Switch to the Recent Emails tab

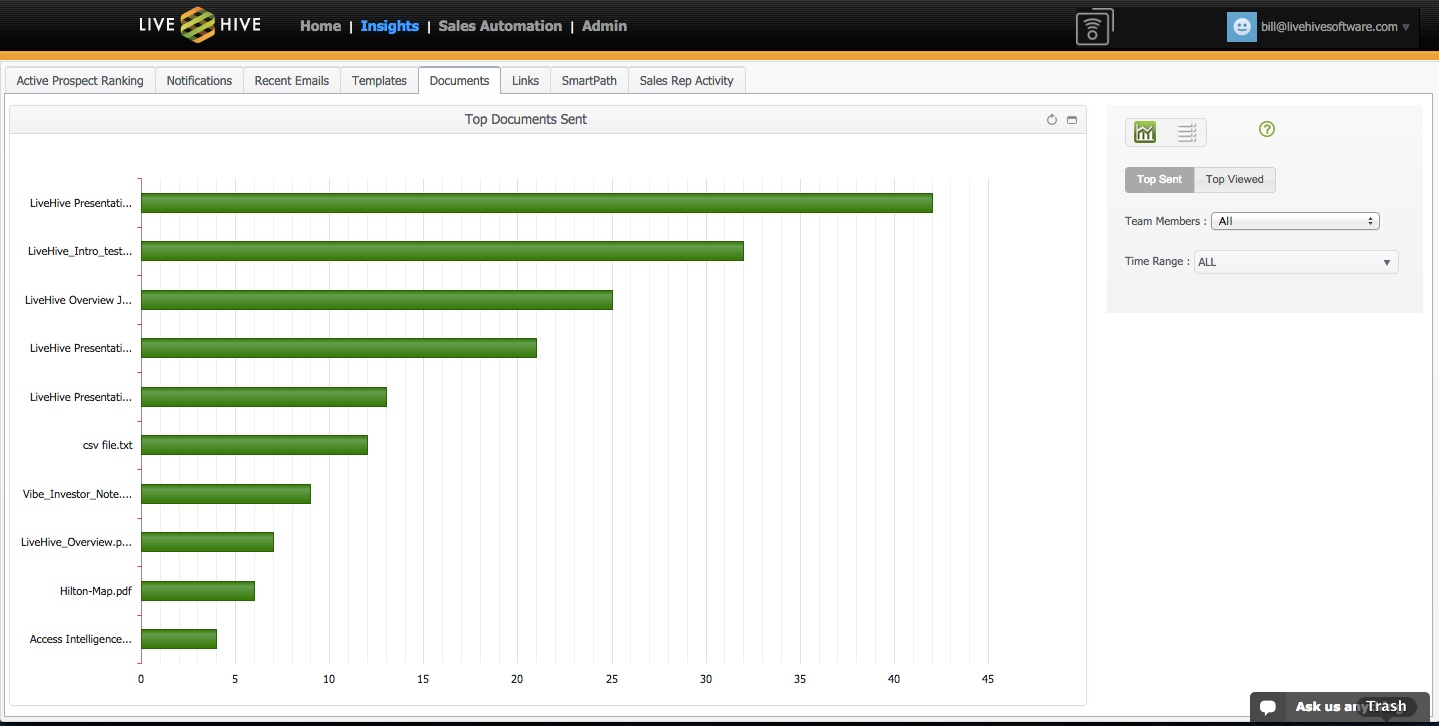[x=292, y=81]
